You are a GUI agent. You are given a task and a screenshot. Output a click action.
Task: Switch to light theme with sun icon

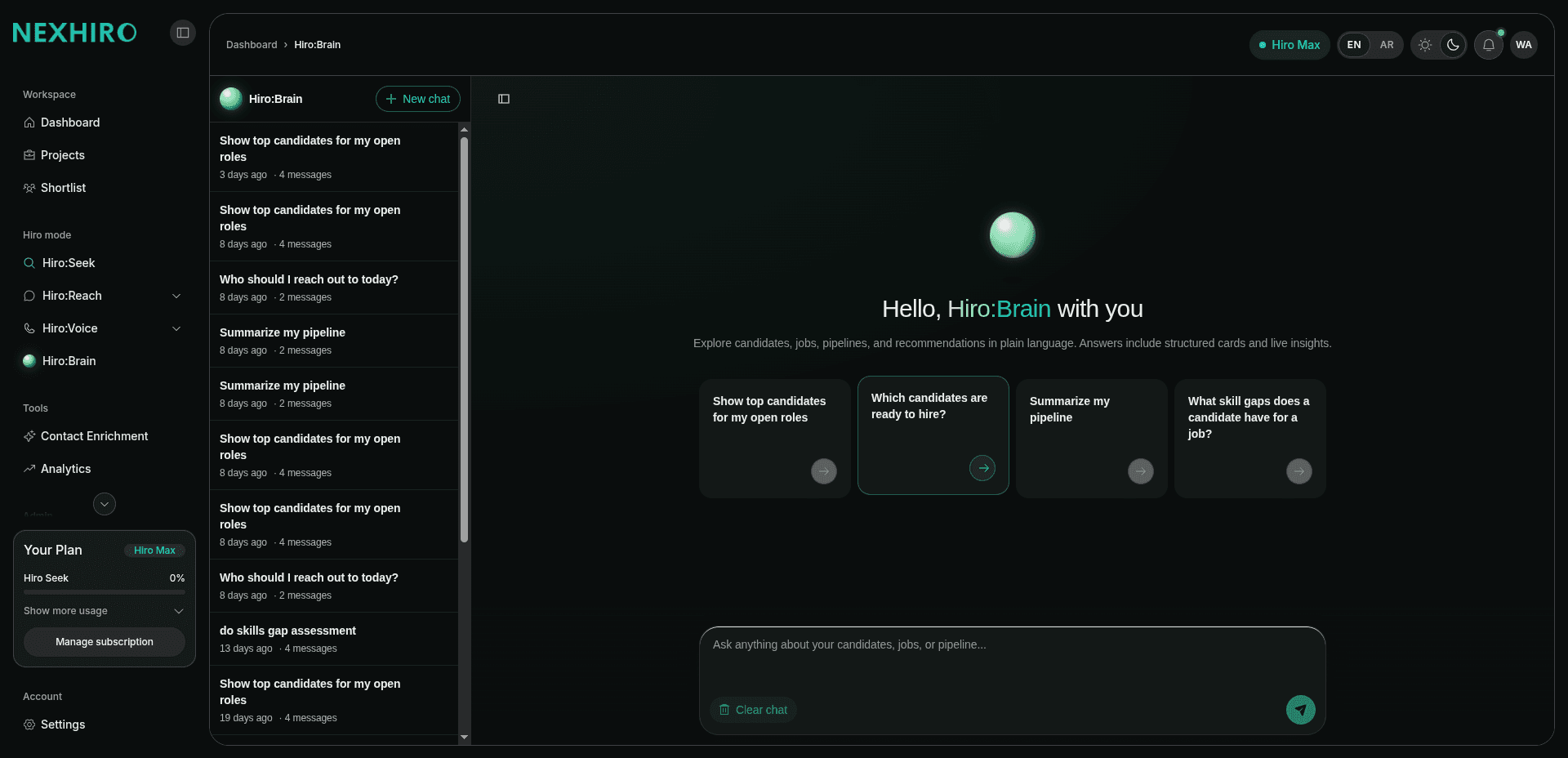tap(1425, 45)
